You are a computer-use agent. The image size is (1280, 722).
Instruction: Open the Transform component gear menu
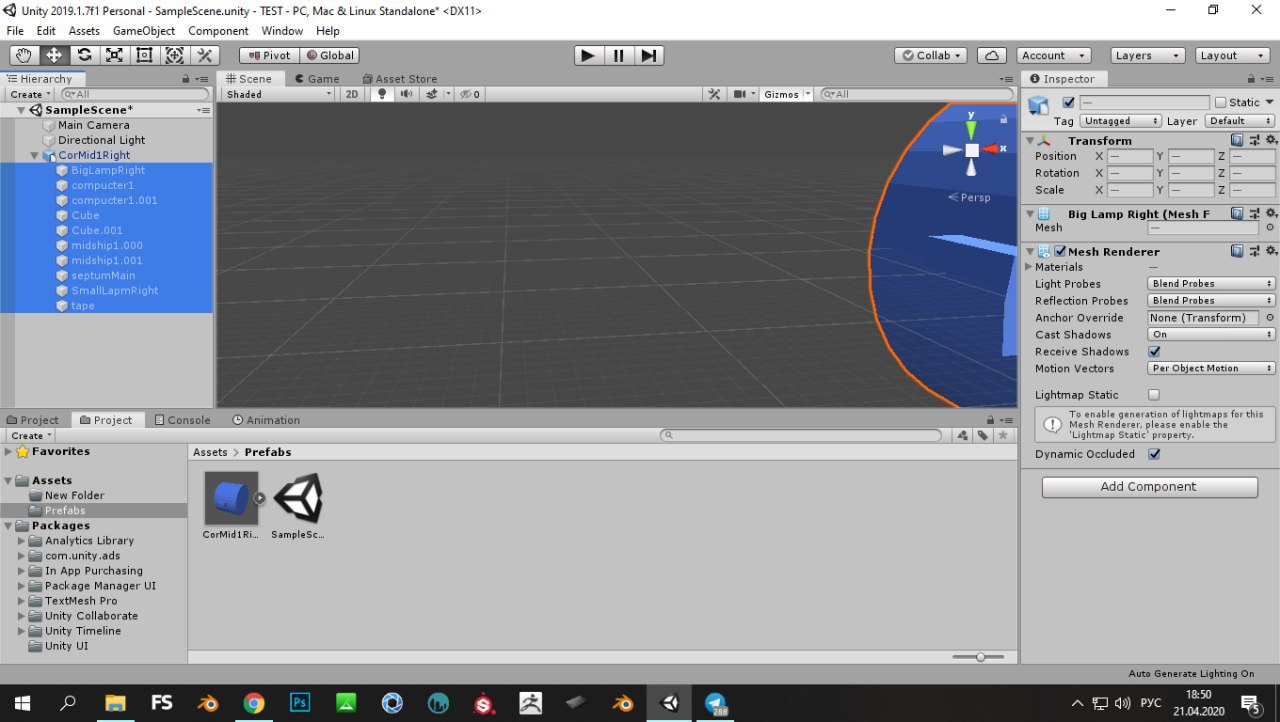(x=1271, y=141)
